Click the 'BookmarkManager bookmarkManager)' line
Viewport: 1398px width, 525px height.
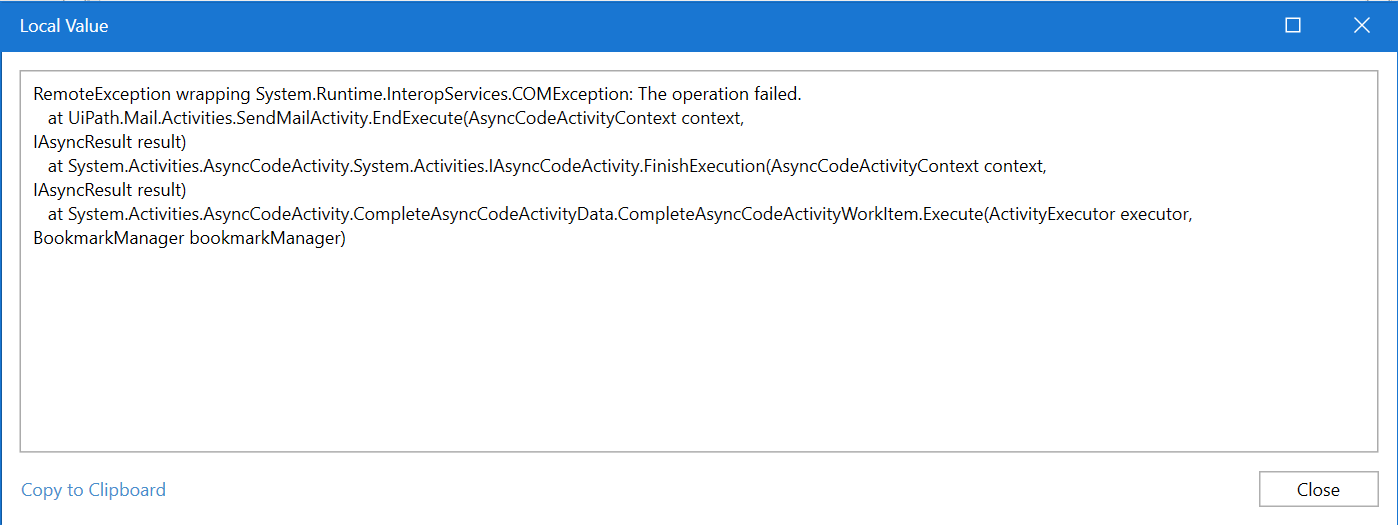tap(189, 238)
